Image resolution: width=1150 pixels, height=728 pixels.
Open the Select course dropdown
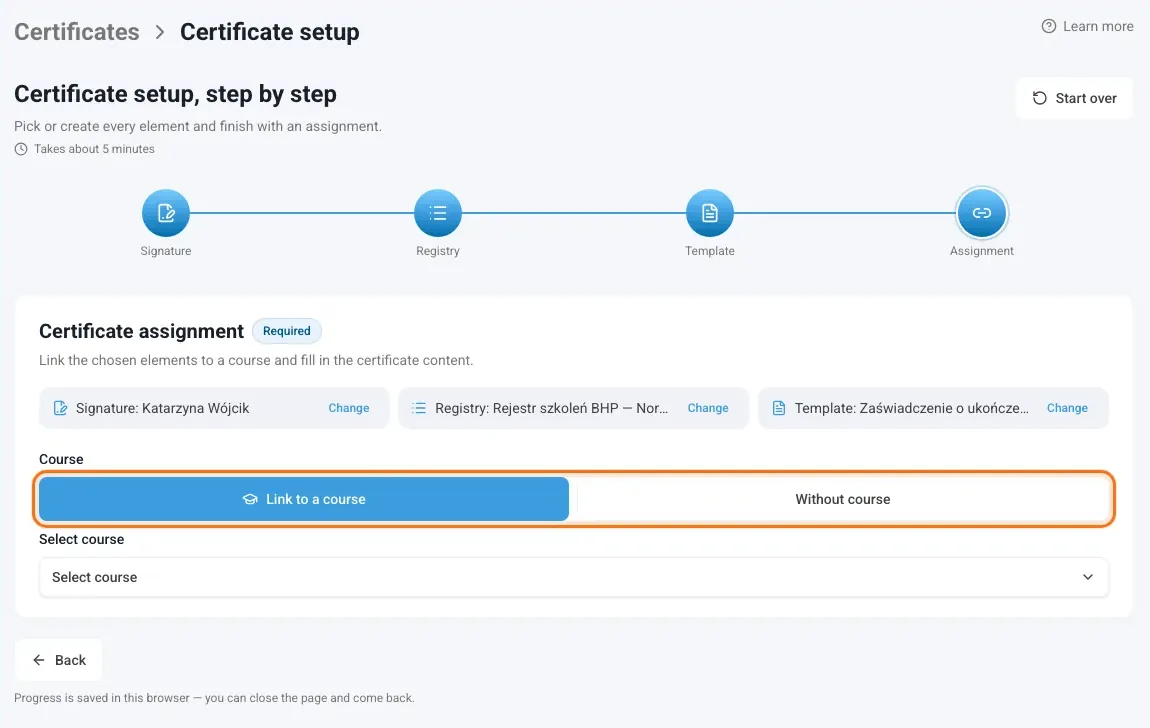[x=574, y=577]
